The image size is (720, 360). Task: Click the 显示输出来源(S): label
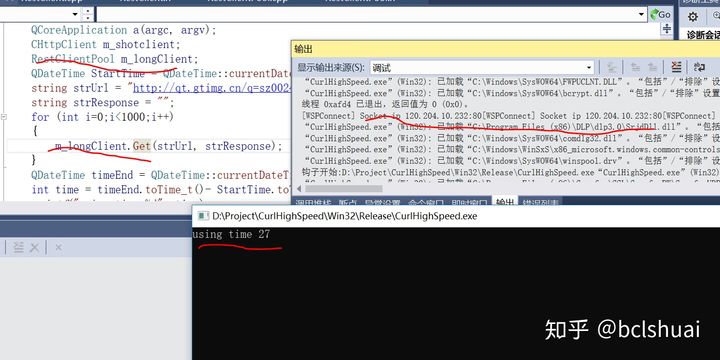331,68
